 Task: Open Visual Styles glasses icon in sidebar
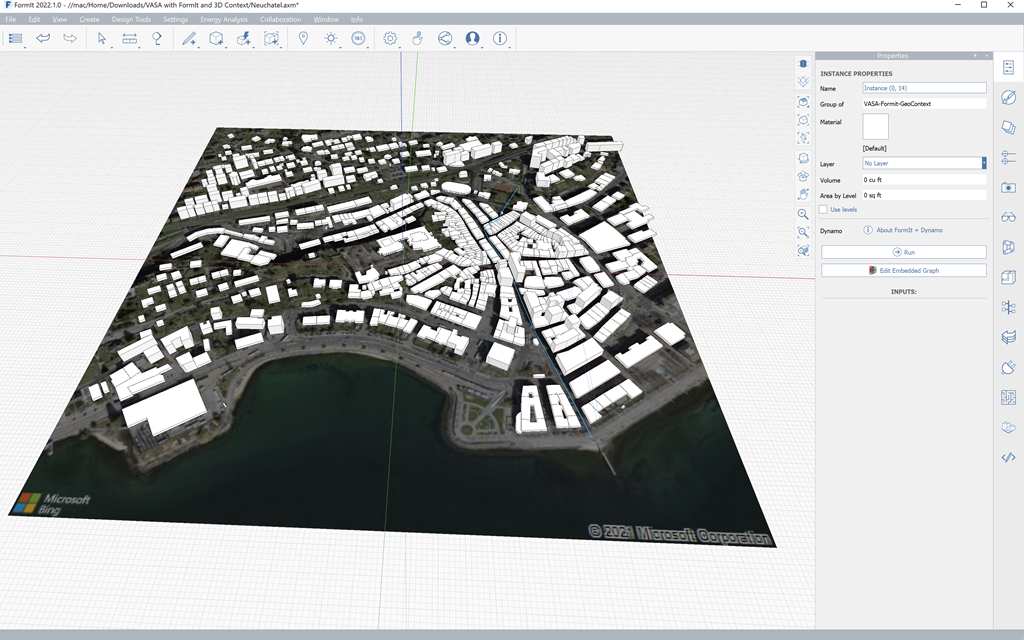[x=1008, y=217]
